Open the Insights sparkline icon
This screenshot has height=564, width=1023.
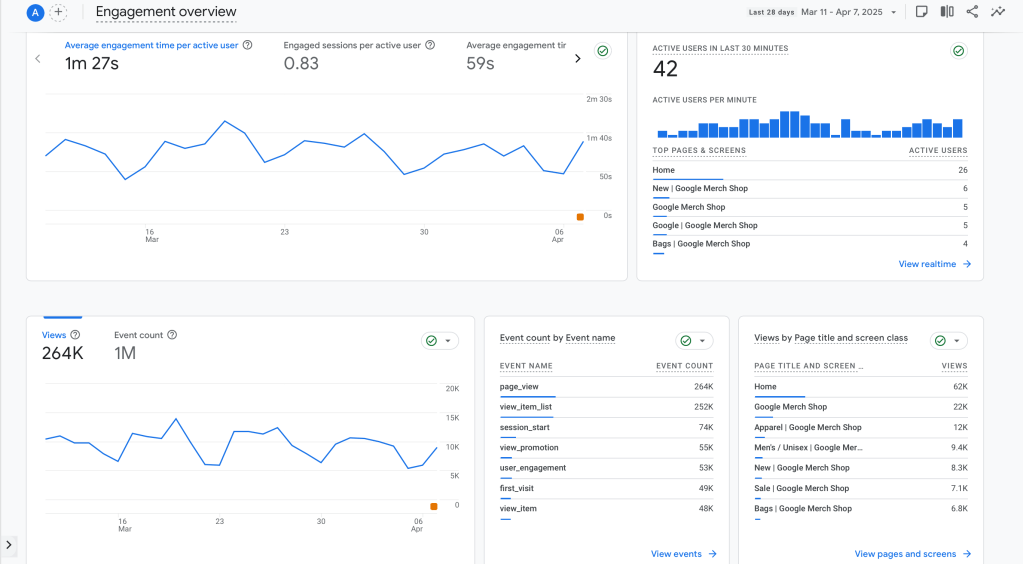click(x=998, y=12)
